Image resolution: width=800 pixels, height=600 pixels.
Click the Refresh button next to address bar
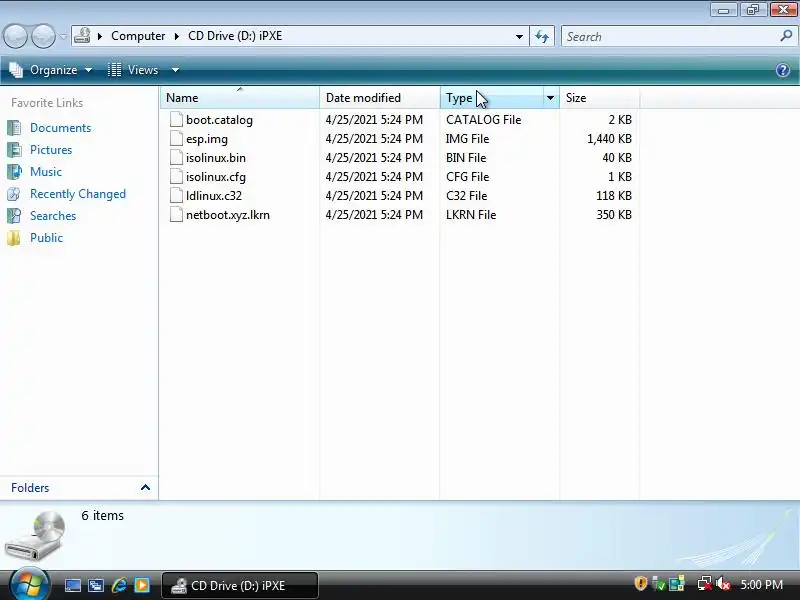coord(542,36)
